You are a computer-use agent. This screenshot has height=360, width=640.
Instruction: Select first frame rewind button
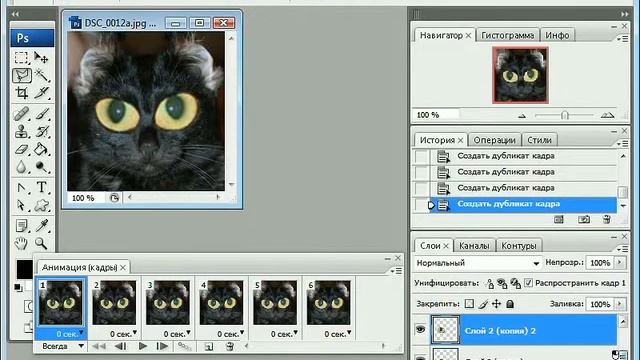(99, 347)
